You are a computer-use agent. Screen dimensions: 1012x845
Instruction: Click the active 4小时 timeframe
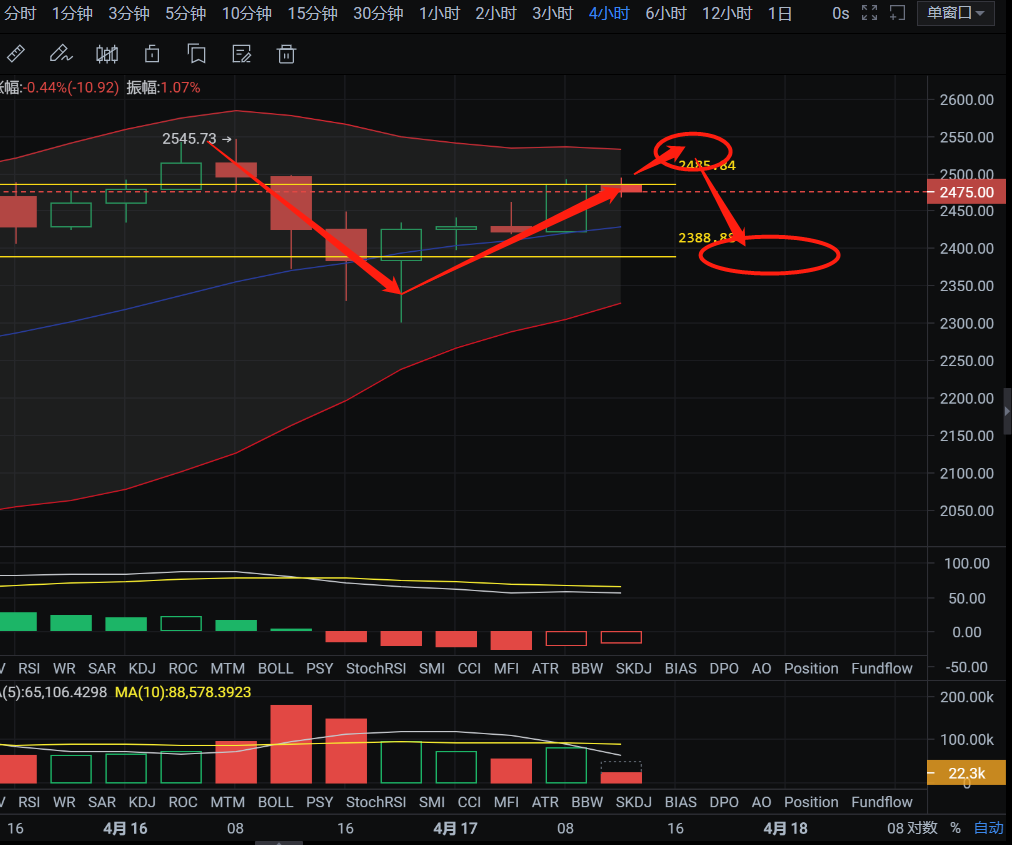[x=609, y=14]
